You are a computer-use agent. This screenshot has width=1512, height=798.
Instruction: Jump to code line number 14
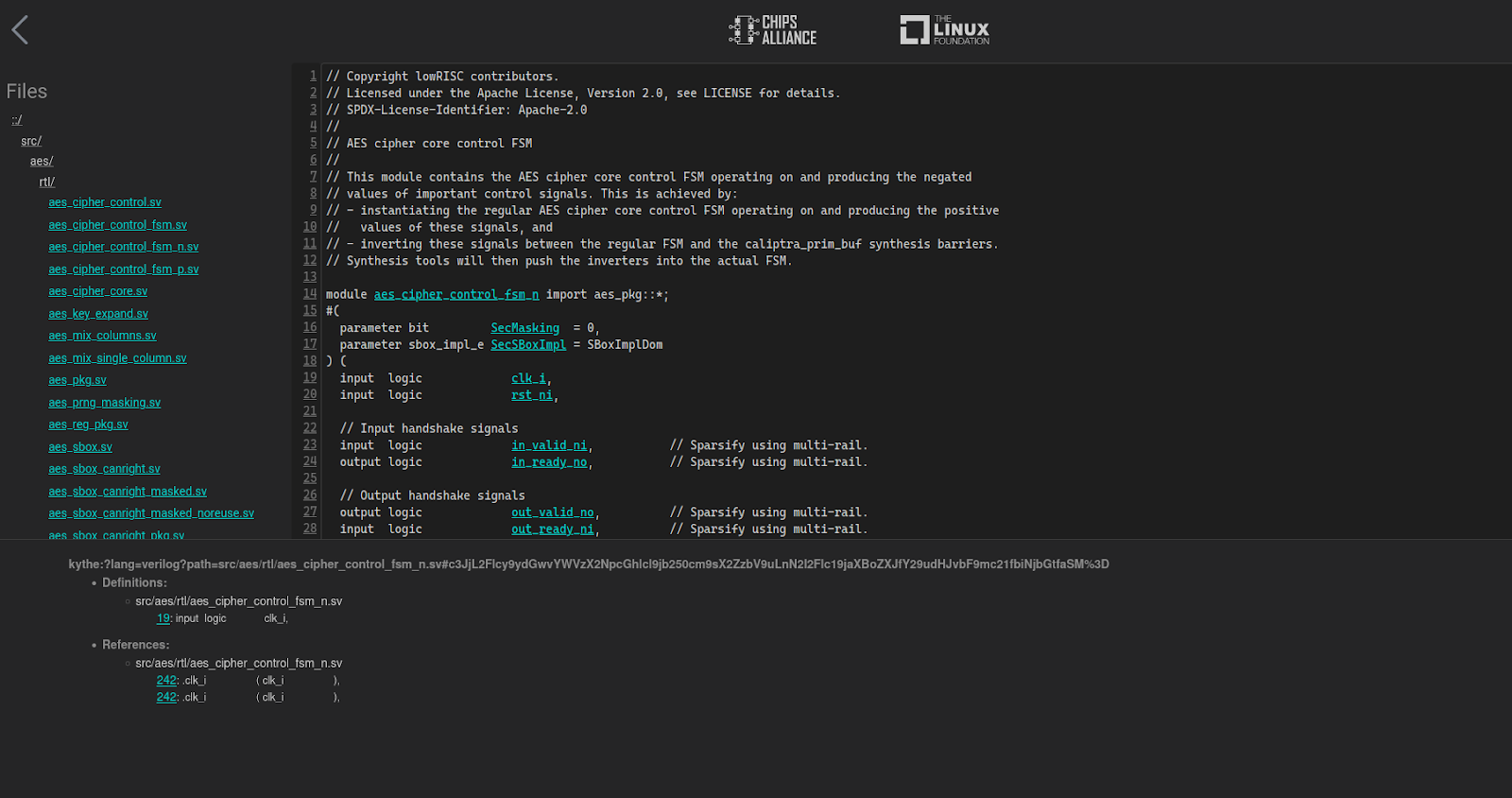(310, 294)
